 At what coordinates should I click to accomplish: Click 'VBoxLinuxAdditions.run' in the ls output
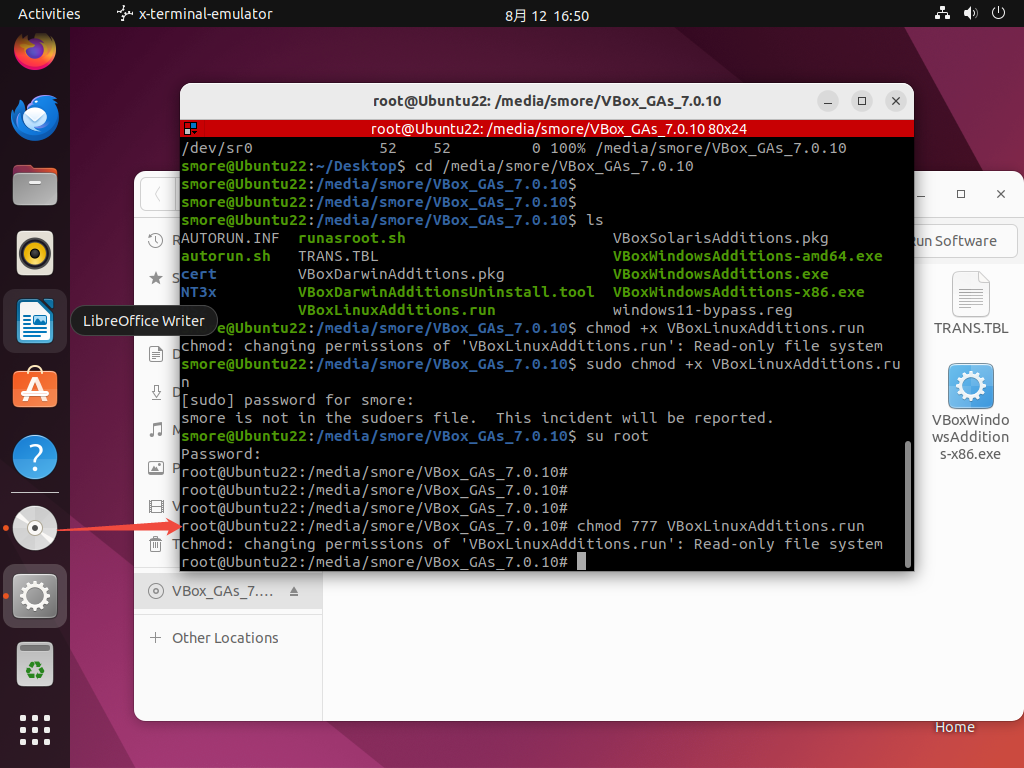click(x=396, y=310)
